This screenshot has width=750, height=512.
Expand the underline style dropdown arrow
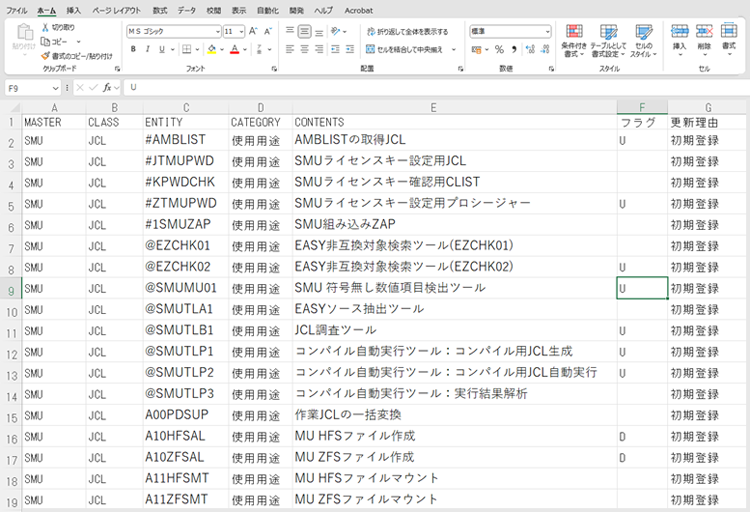click(172, 49)
